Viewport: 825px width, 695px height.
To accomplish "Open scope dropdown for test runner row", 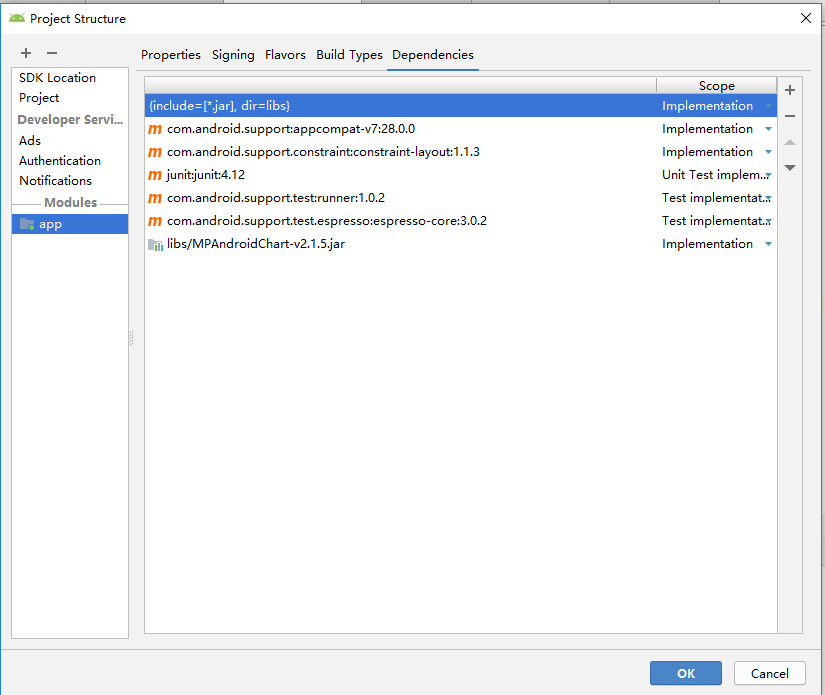I will tap(768, 198).
